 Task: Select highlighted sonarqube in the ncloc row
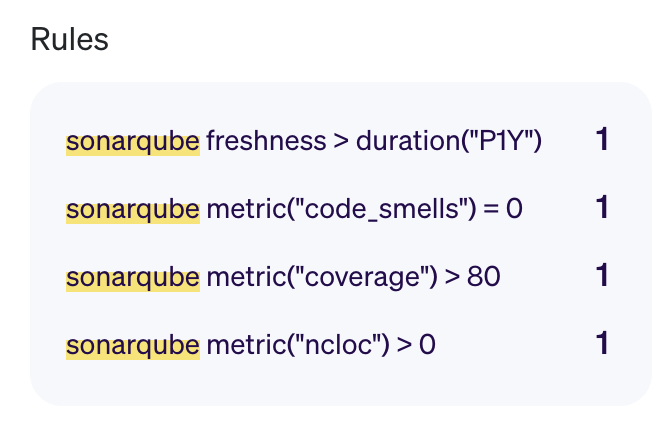(x=133, y=346)
